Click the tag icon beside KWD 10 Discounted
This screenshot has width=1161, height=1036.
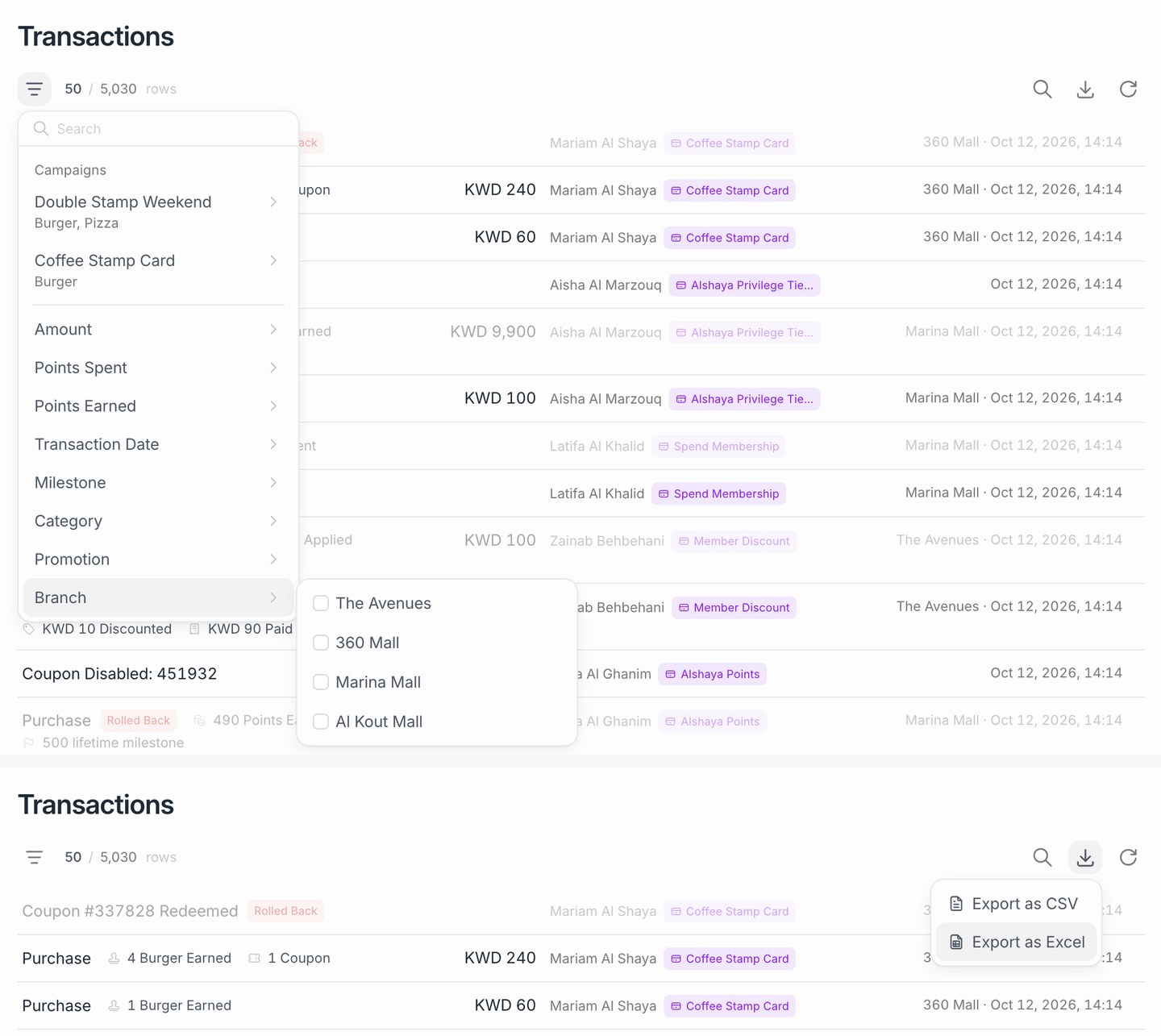tap(29, 629)
